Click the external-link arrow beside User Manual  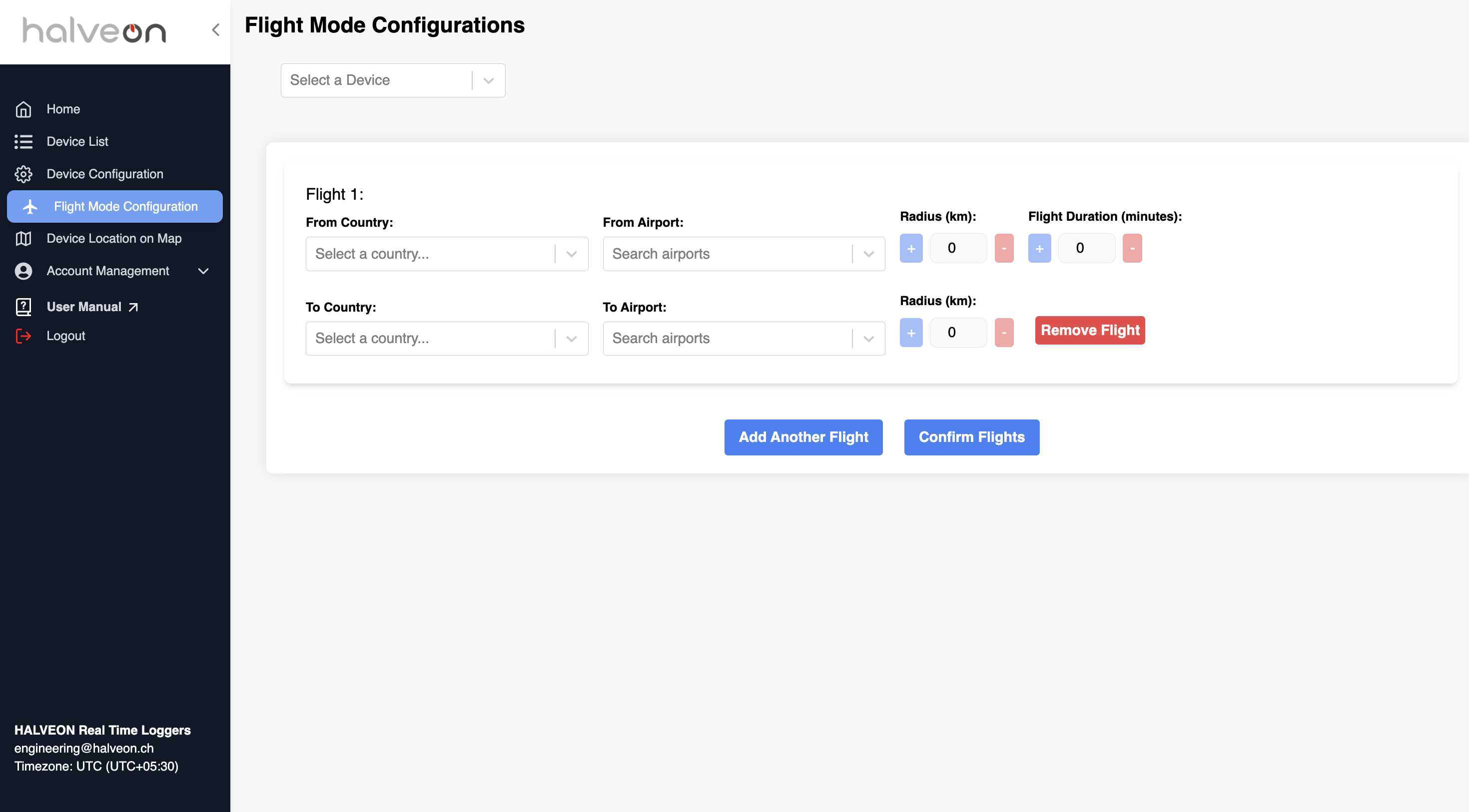click(x=133, y=307)
